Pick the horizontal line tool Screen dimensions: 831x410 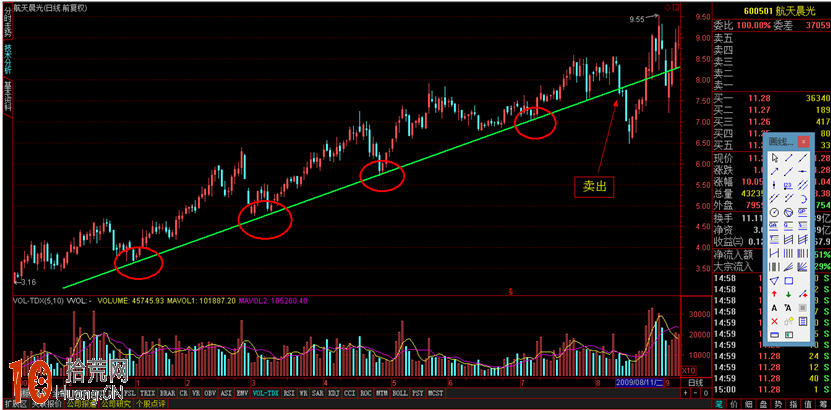[803, 172]
